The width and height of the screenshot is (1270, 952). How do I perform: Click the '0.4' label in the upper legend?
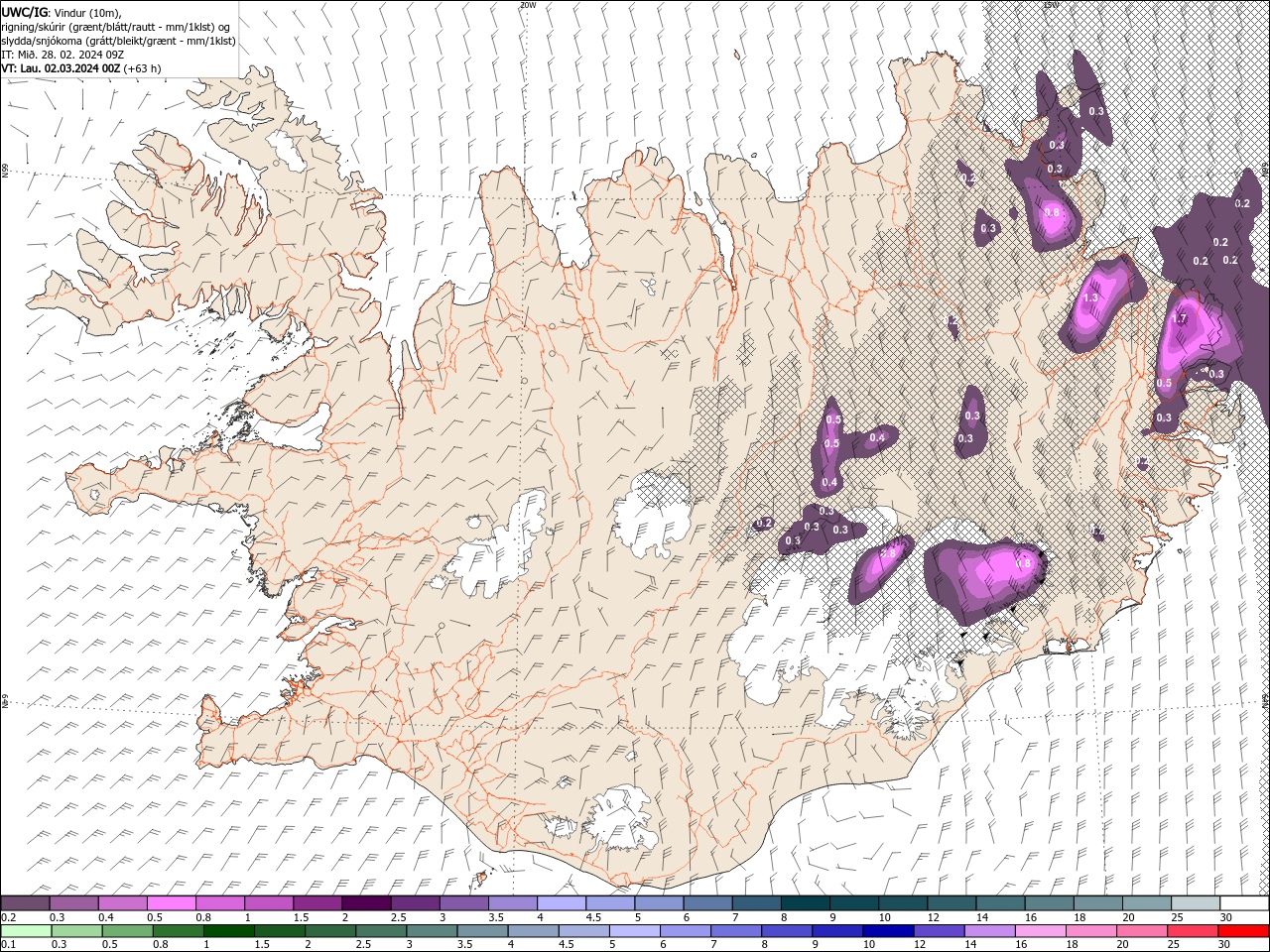[106, 917]
